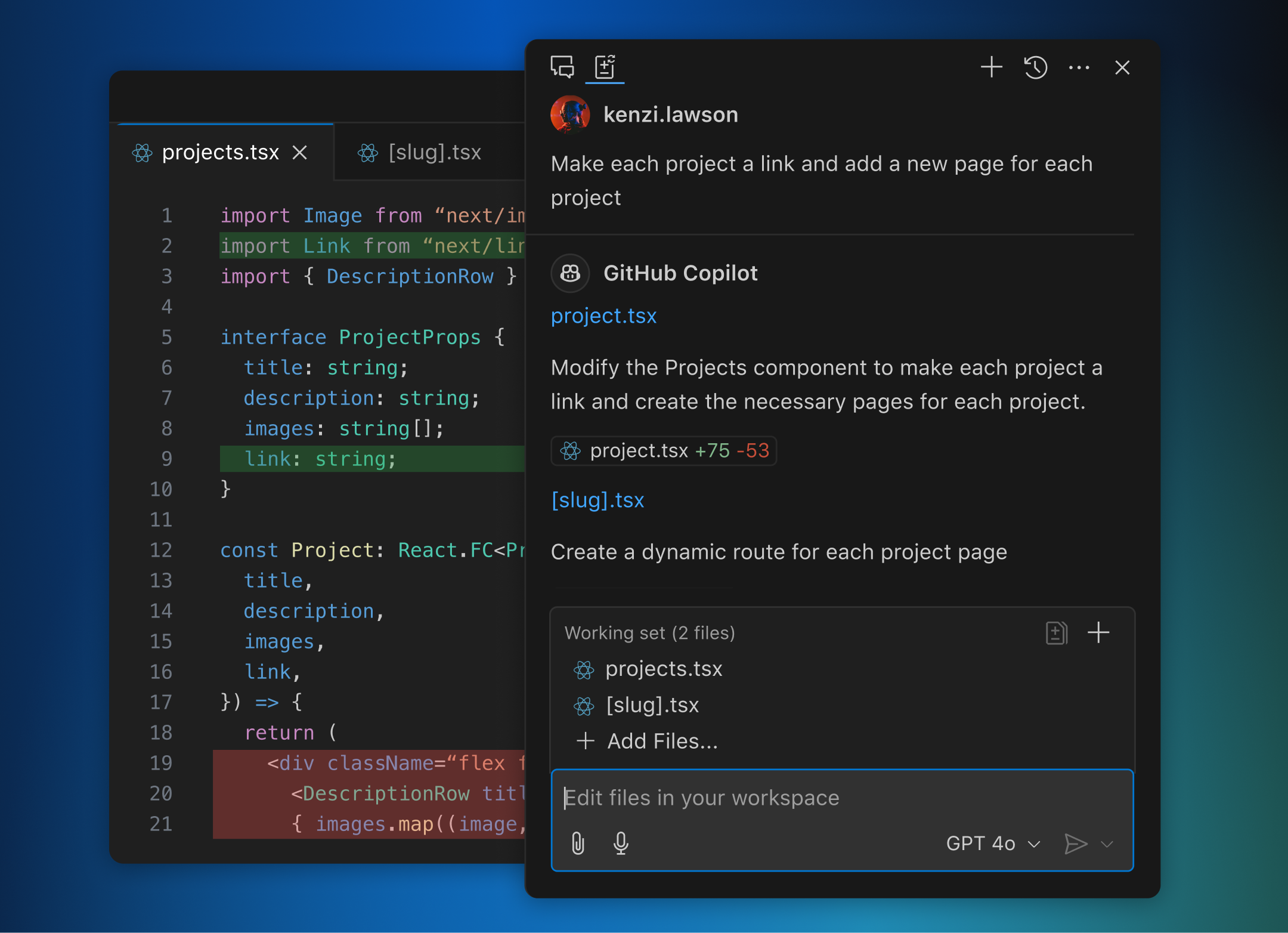
Task: Open chat history clock icon
Action: 1036,67
